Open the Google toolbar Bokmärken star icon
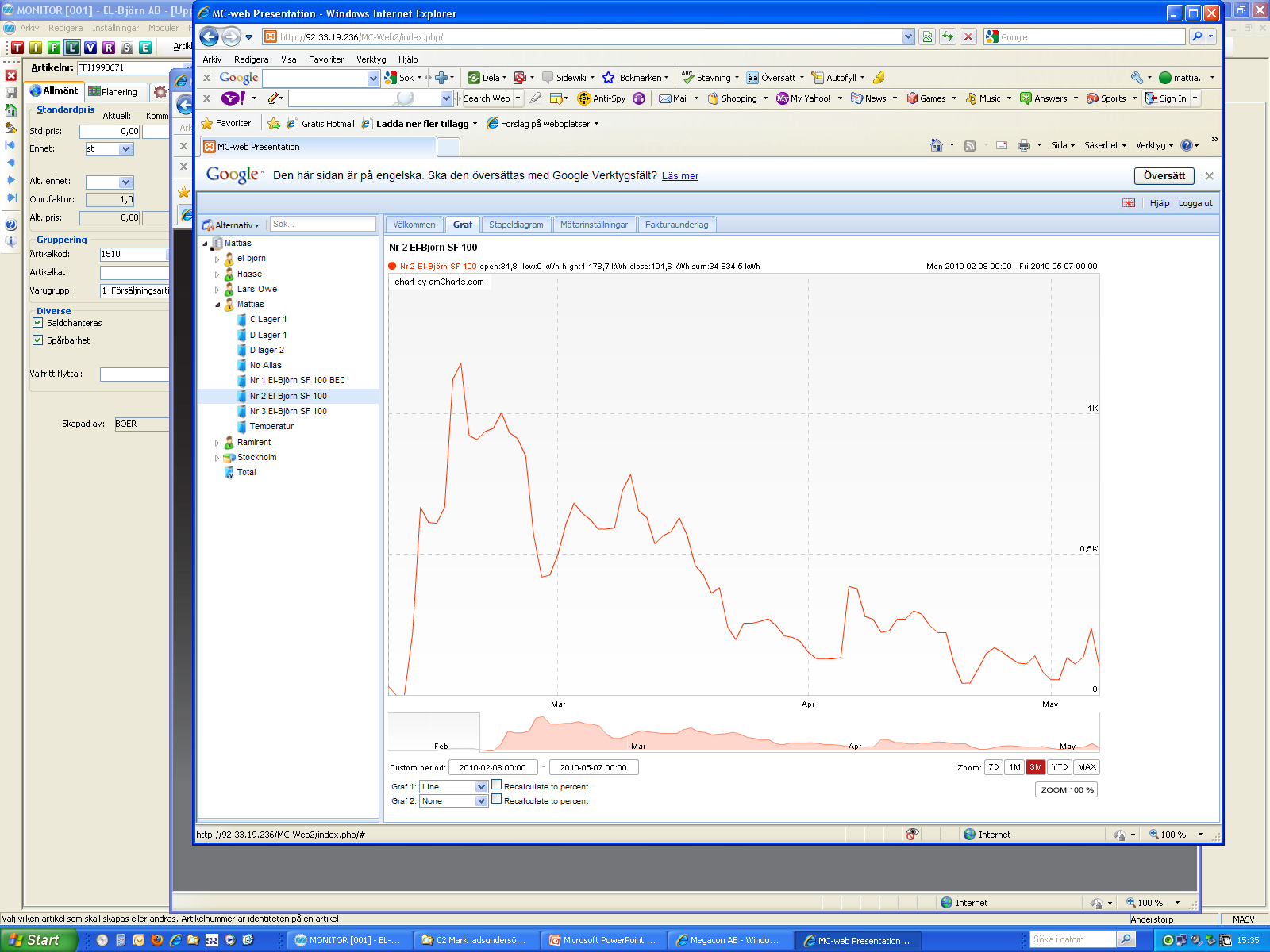The height and width of the screenshot is (952, 1270). click(609, 78)
